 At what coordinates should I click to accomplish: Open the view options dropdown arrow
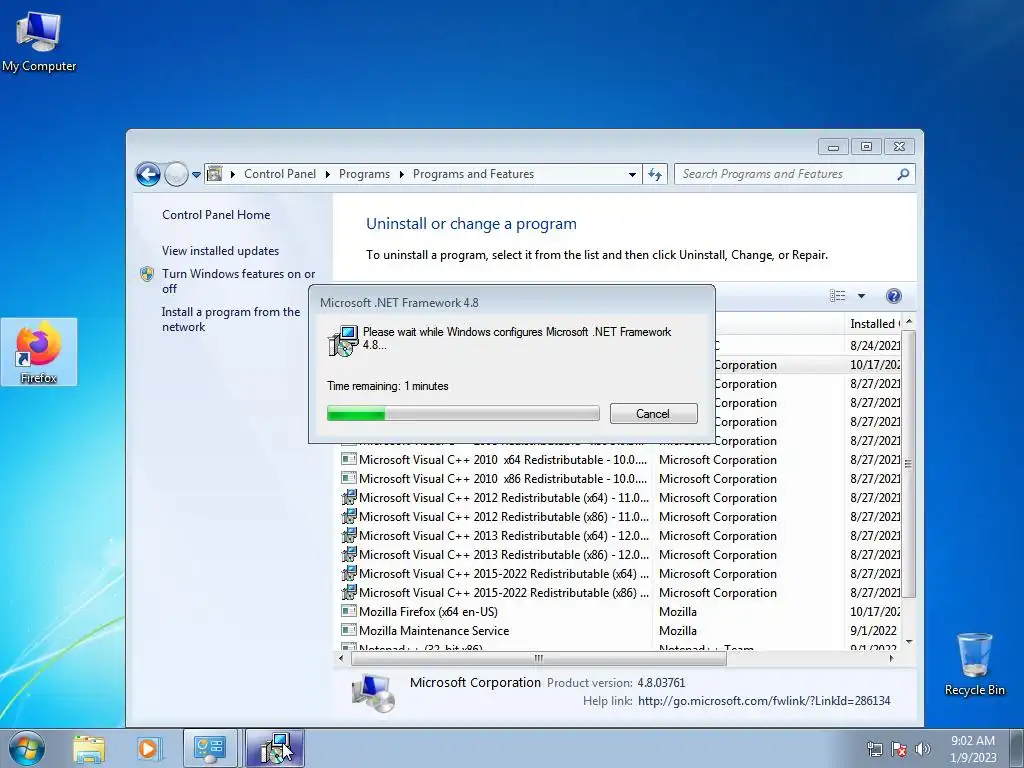[x=861, y=296]
